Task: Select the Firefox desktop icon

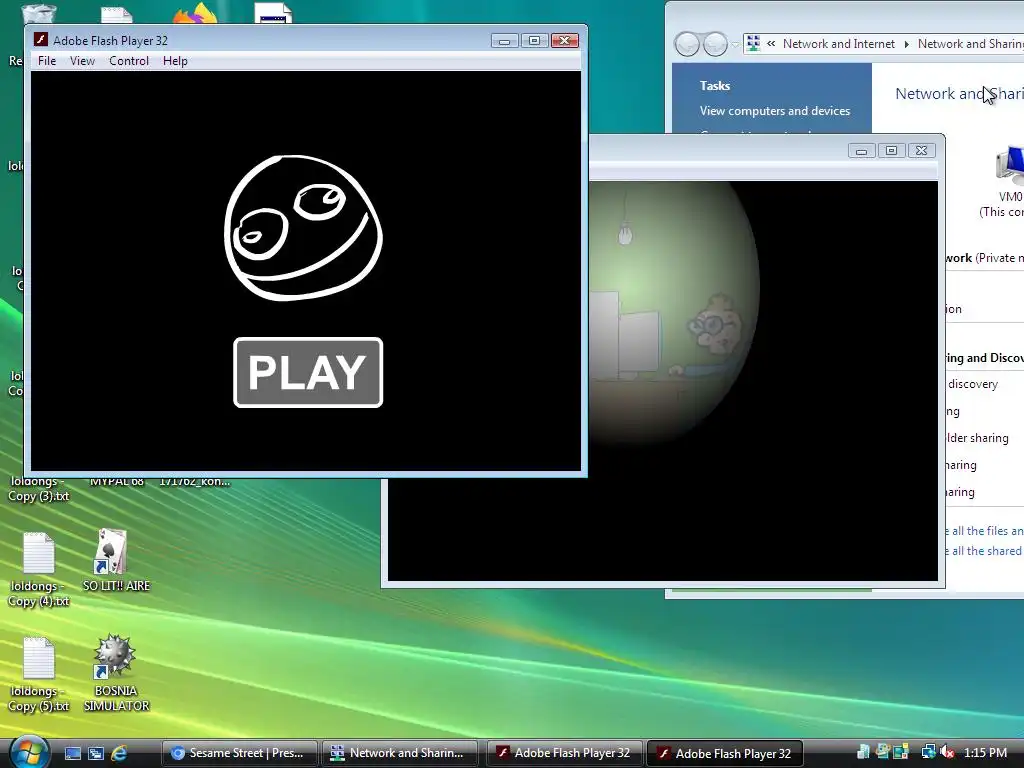Action: click(195, 13)
